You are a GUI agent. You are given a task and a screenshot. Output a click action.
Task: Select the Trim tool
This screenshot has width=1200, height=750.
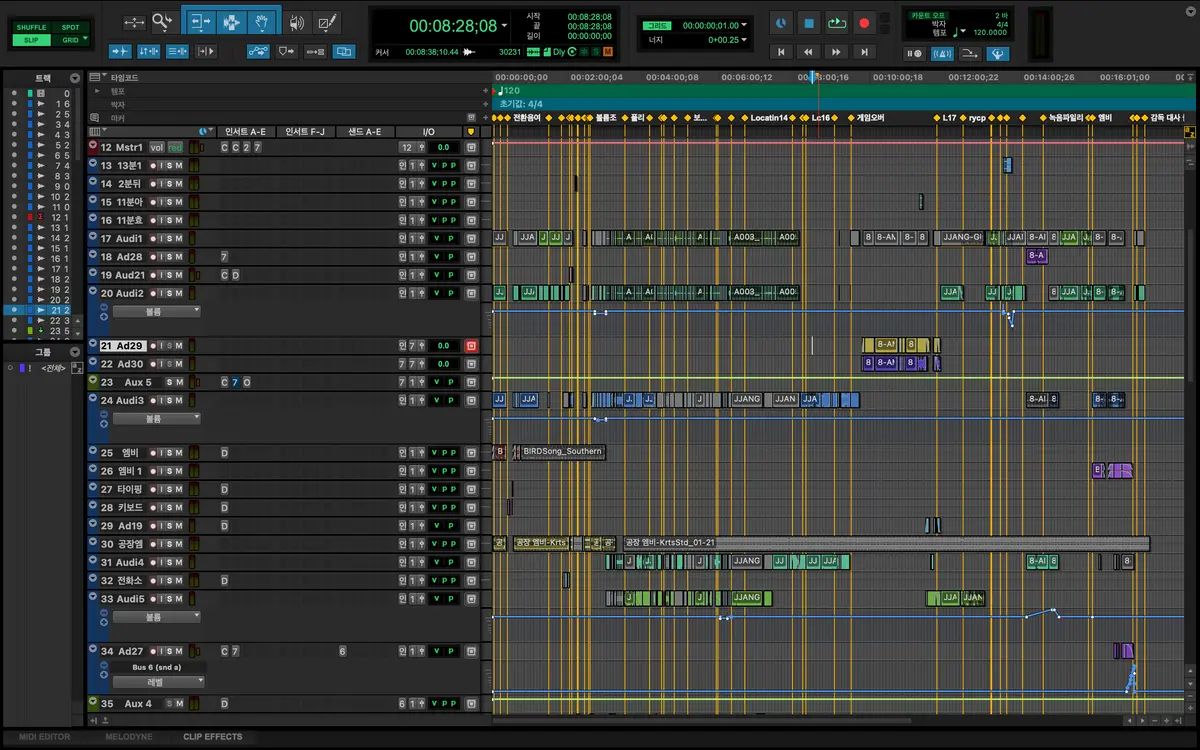(199, 22)
